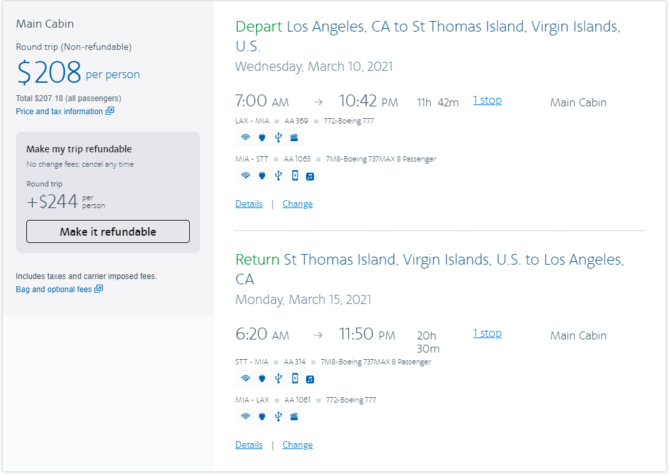
Task: Click USB icon for MIA-LAX flight AA 1061
Action: point(278,417)
